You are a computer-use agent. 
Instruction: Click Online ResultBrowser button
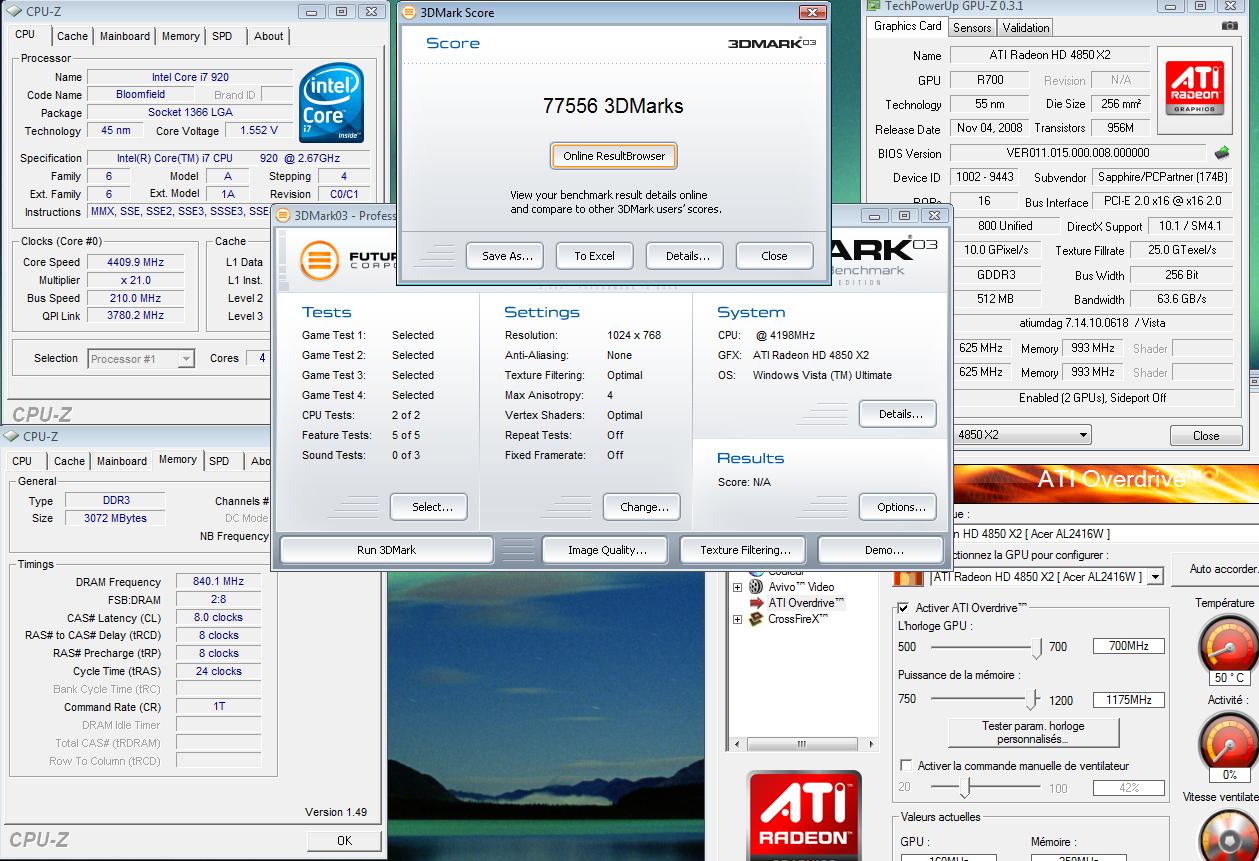pos(614,156)
